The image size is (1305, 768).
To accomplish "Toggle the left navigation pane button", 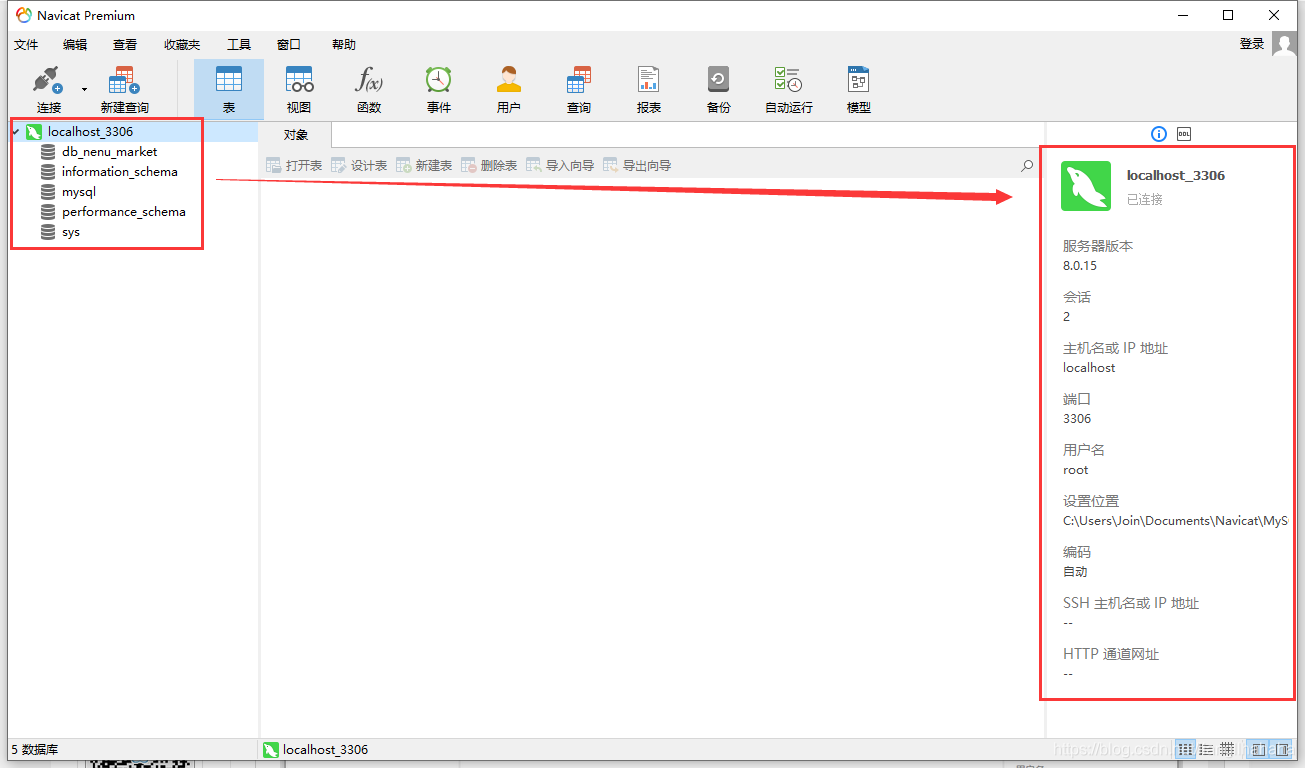I will [x=1259, y=749].
